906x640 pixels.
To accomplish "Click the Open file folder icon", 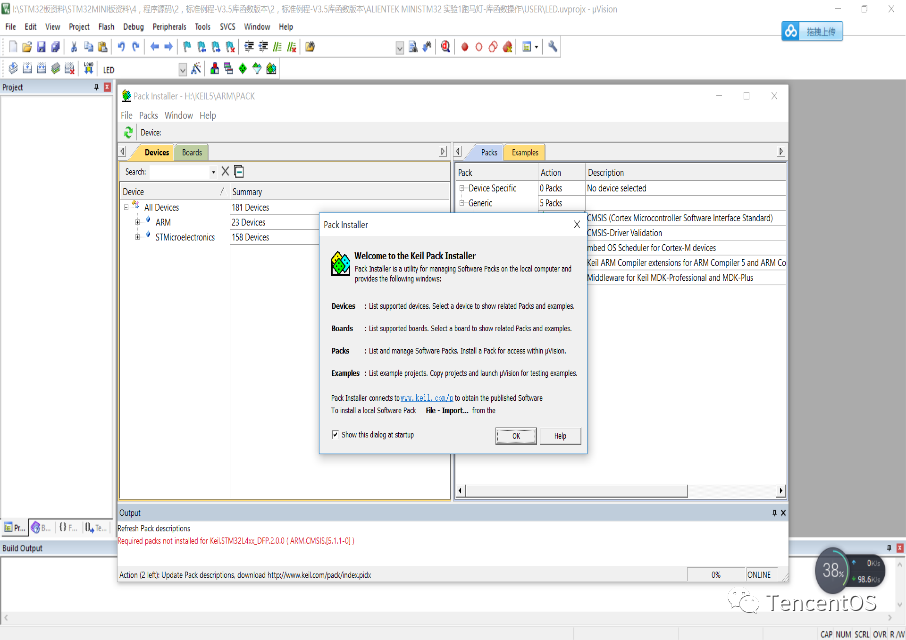I will click(x=27, y=47).
